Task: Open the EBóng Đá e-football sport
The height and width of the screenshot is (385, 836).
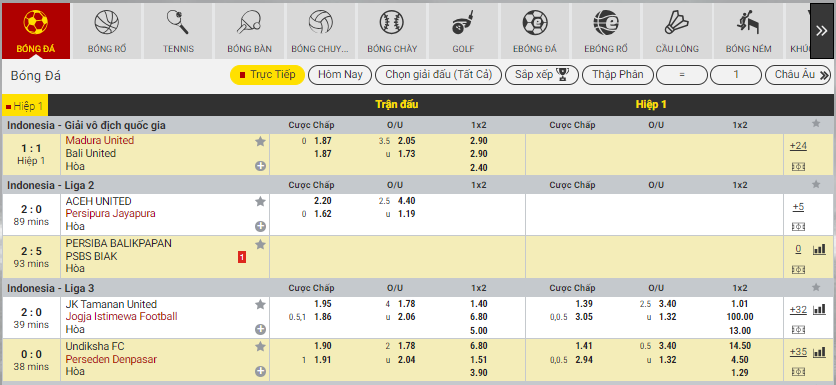Action: (535, 31)
